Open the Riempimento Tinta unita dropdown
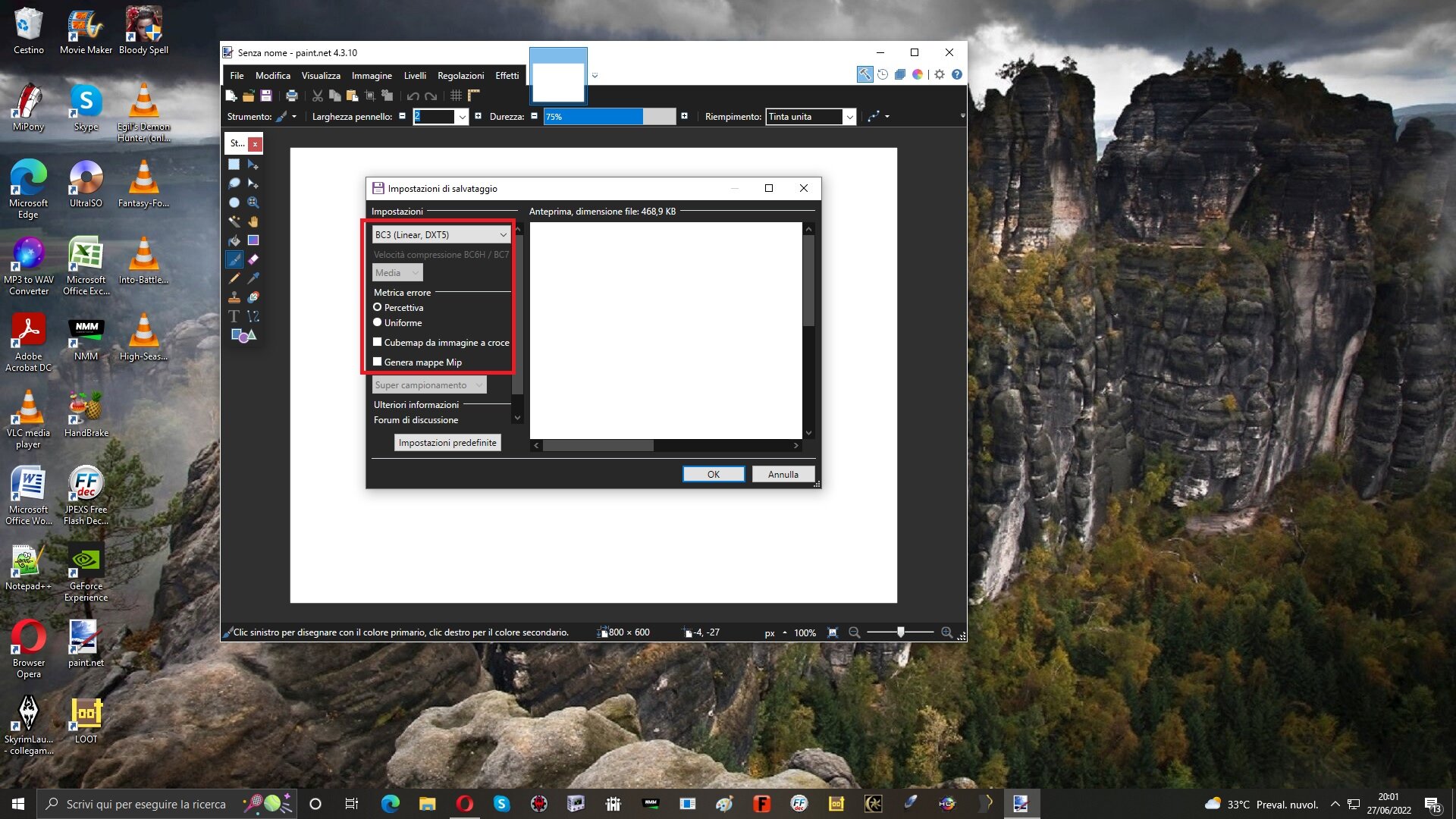This screenshot has width=1456, height=819. 811,116
